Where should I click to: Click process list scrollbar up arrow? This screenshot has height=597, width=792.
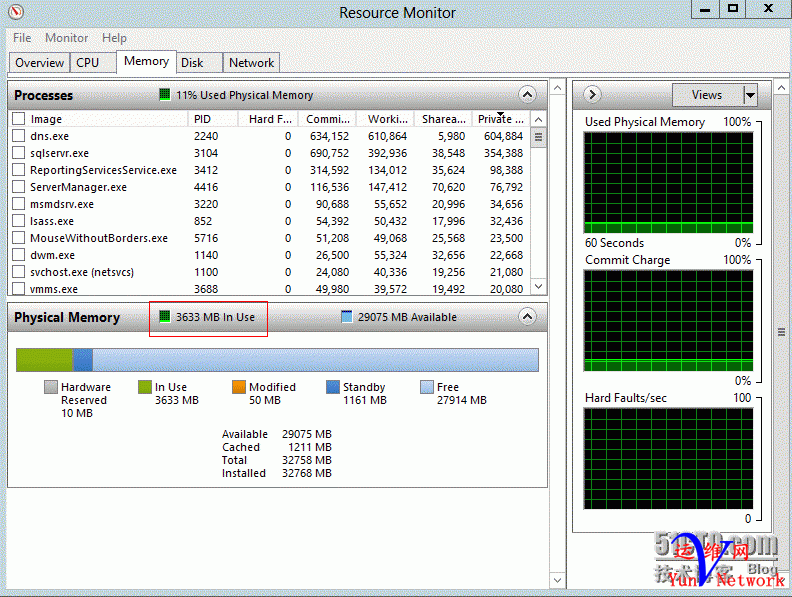[538, 120]
